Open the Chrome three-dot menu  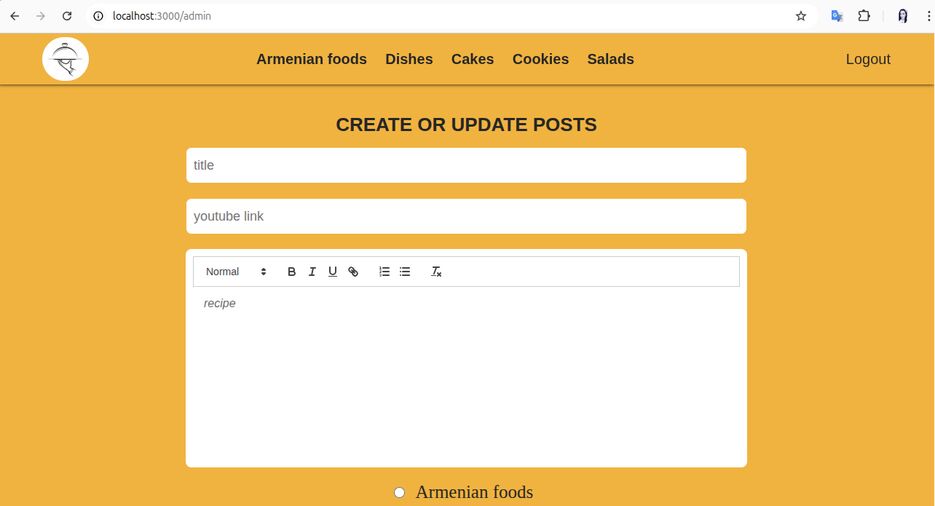[928, 16]
